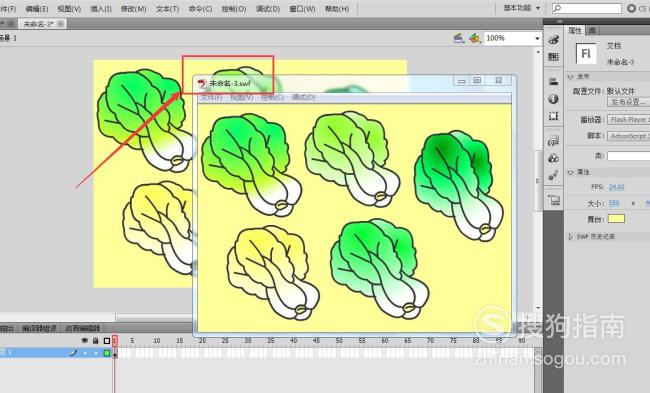Open the 文本(T) menu
Image resolution: width=650 pixels, height=393 pixels.
pos(167,9)
